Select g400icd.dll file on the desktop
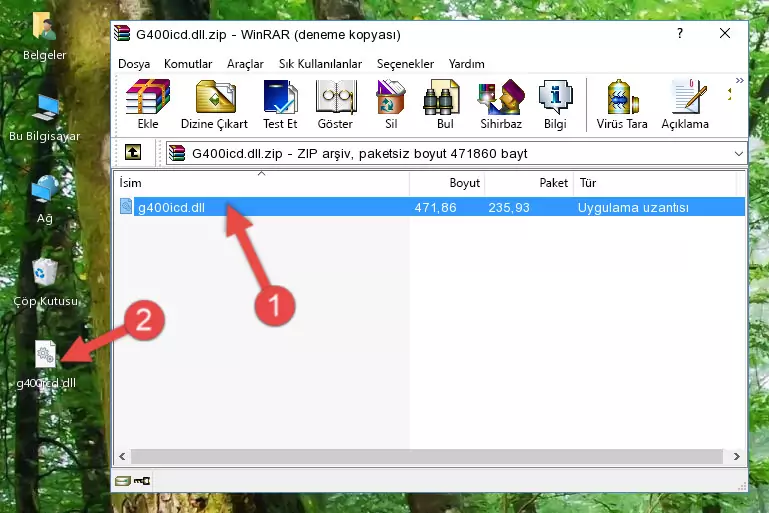Viewport: 769px width, 513px height. [x=46, y=365]
